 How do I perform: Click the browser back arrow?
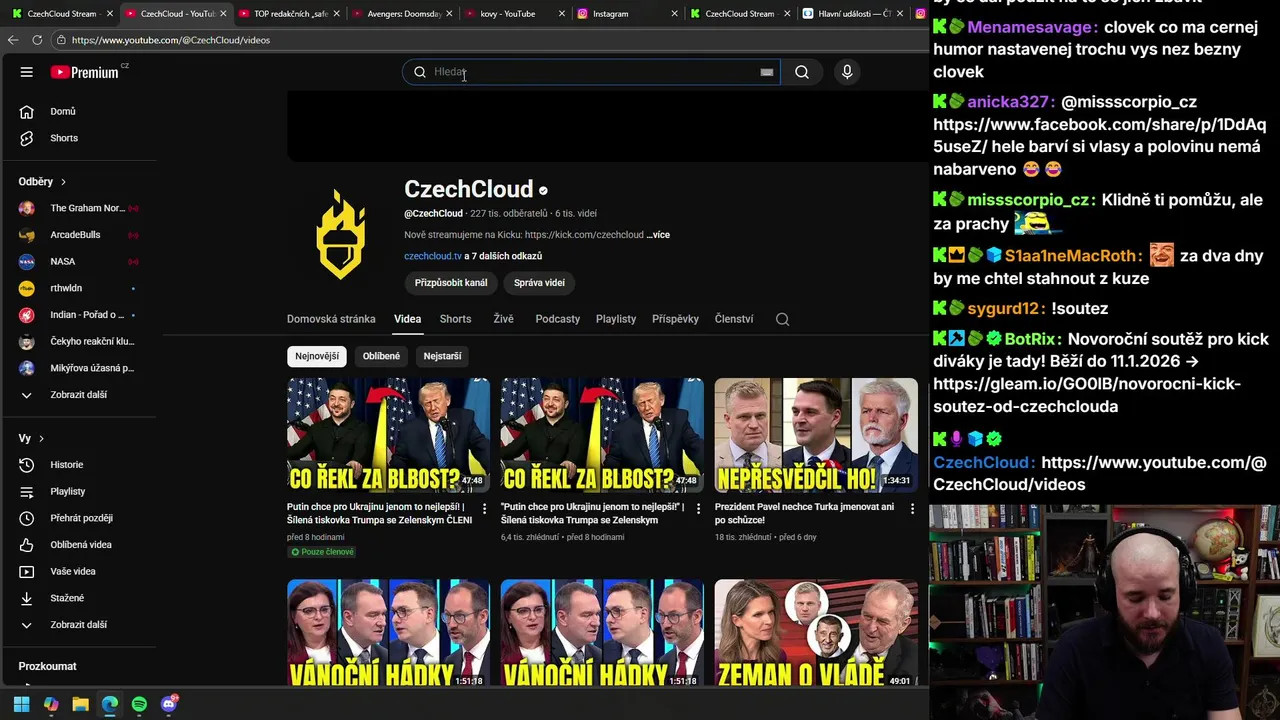pos(13,40)
